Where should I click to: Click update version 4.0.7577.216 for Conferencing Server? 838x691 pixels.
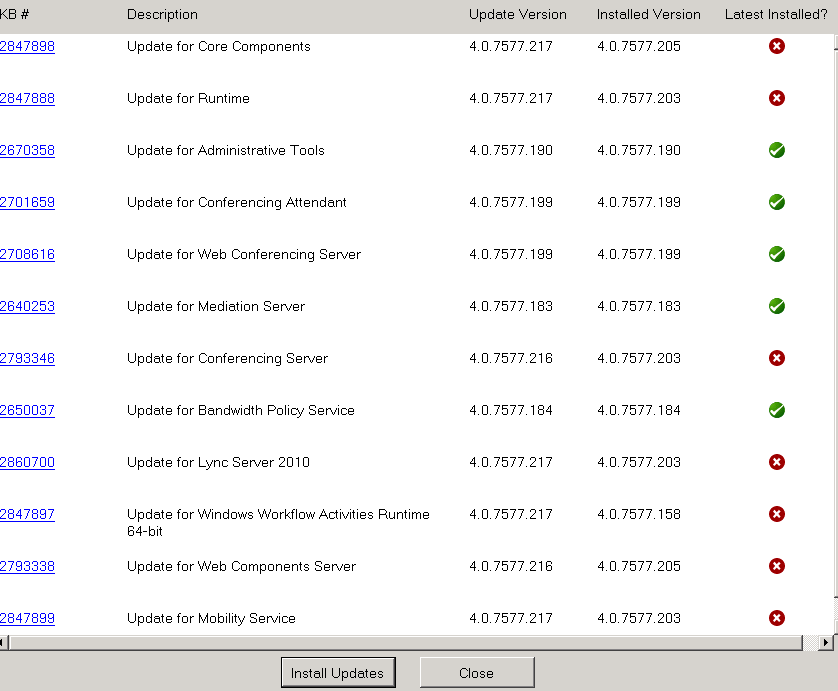click(x=510, y=358)
